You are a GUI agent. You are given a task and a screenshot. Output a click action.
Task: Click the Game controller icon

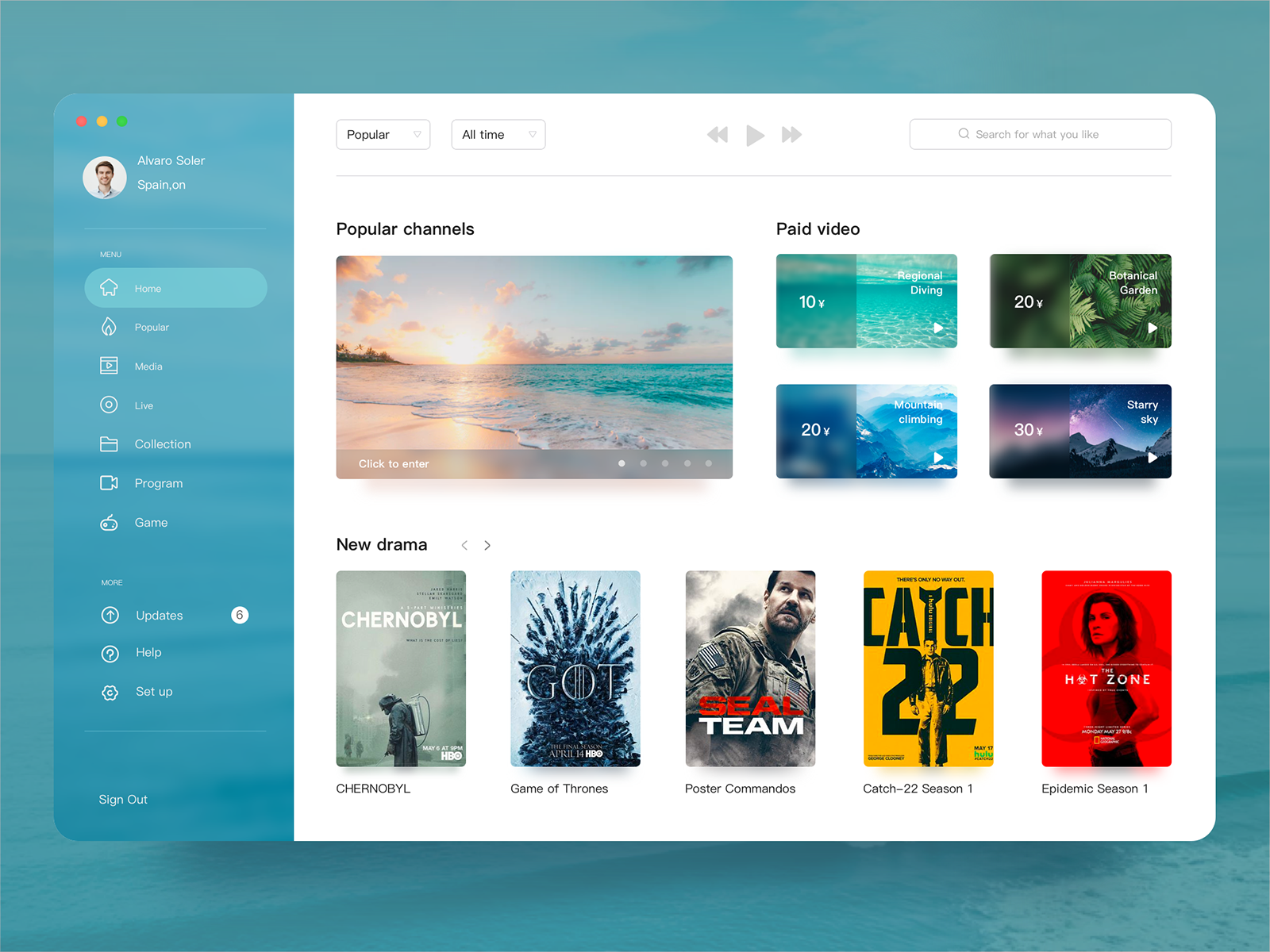coord(110,522)
